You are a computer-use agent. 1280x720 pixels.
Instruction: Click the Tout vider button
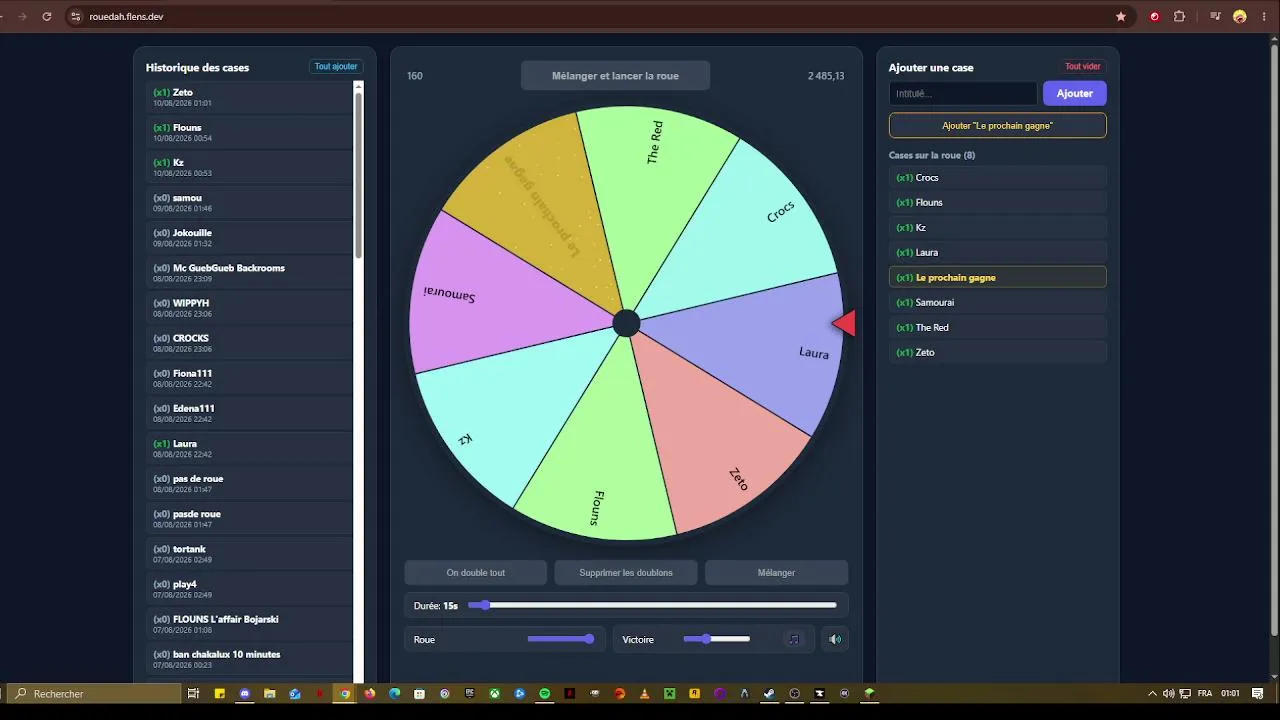click(x=1083, y=67)
